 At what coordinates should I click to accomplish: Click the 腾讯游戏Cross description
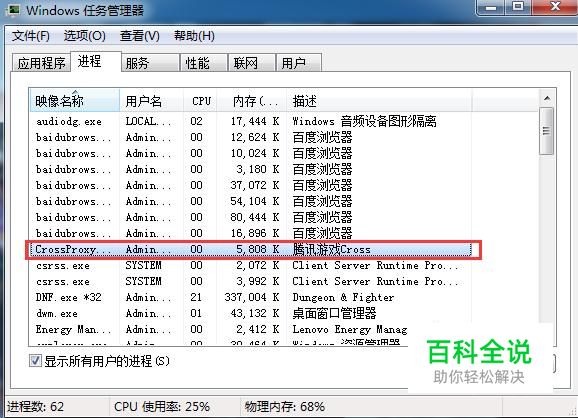click(331, 250)
